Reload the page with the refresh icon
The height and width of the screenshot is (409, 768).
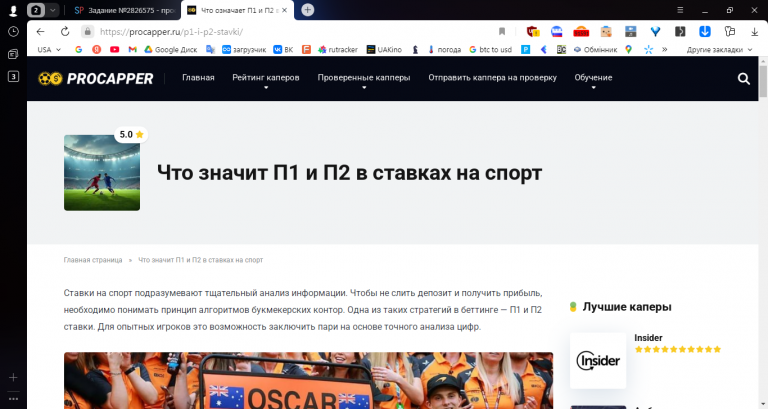pos(65,31)
